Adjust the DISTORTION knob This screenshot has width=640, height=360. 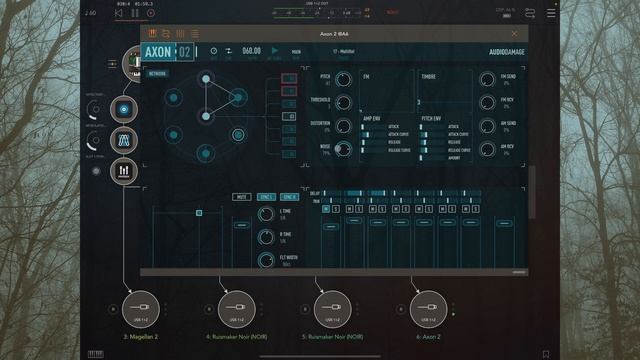[343, 126]
